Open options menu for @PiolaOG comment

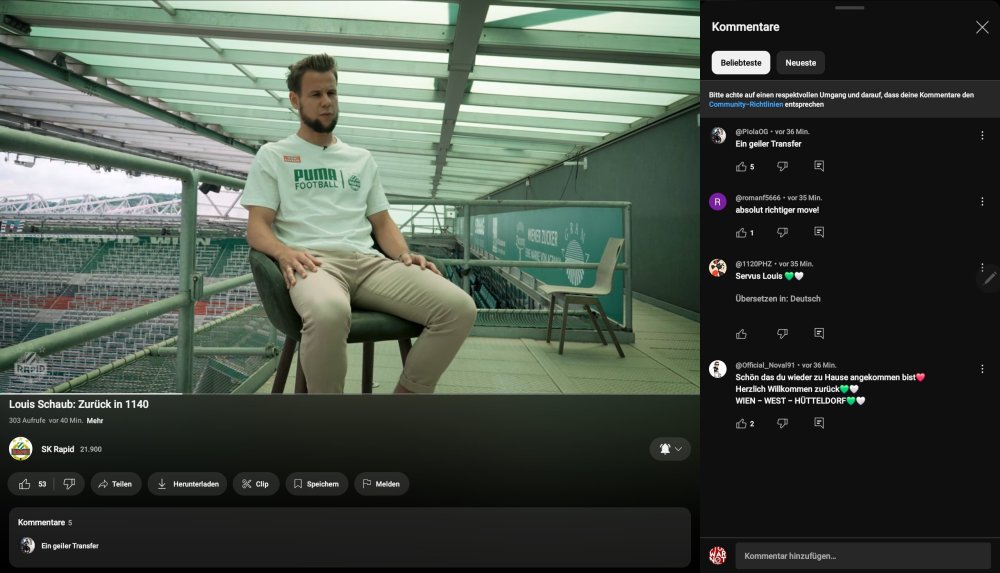tap(982, 135)
